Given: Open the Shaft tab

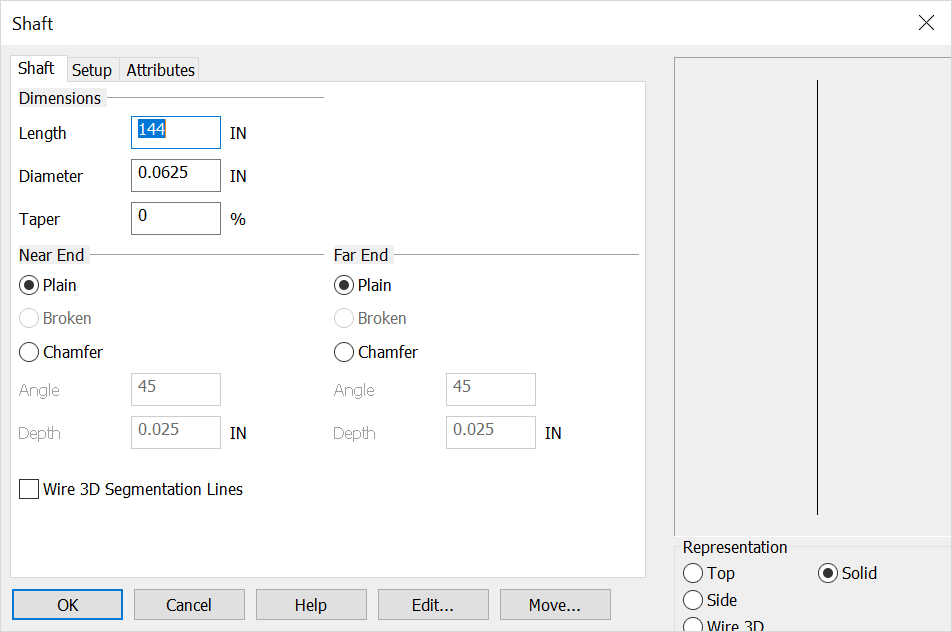Looking at the screenshot, I should [x=38, y=67].
